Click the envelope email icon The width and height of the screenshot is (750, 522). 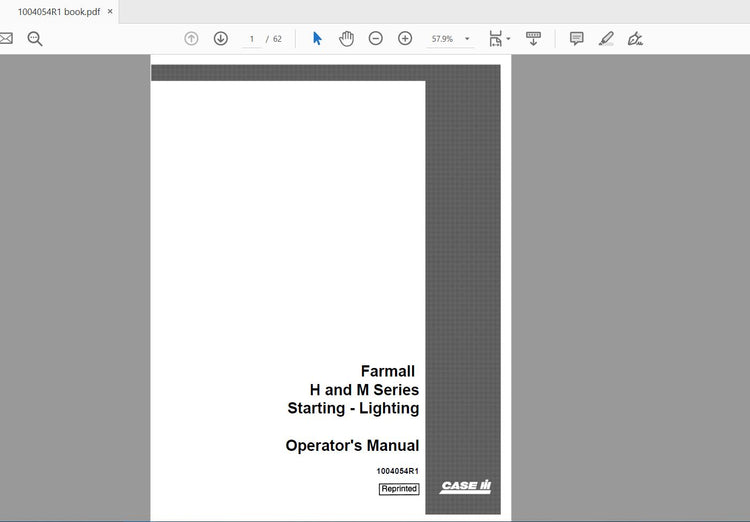6,38
